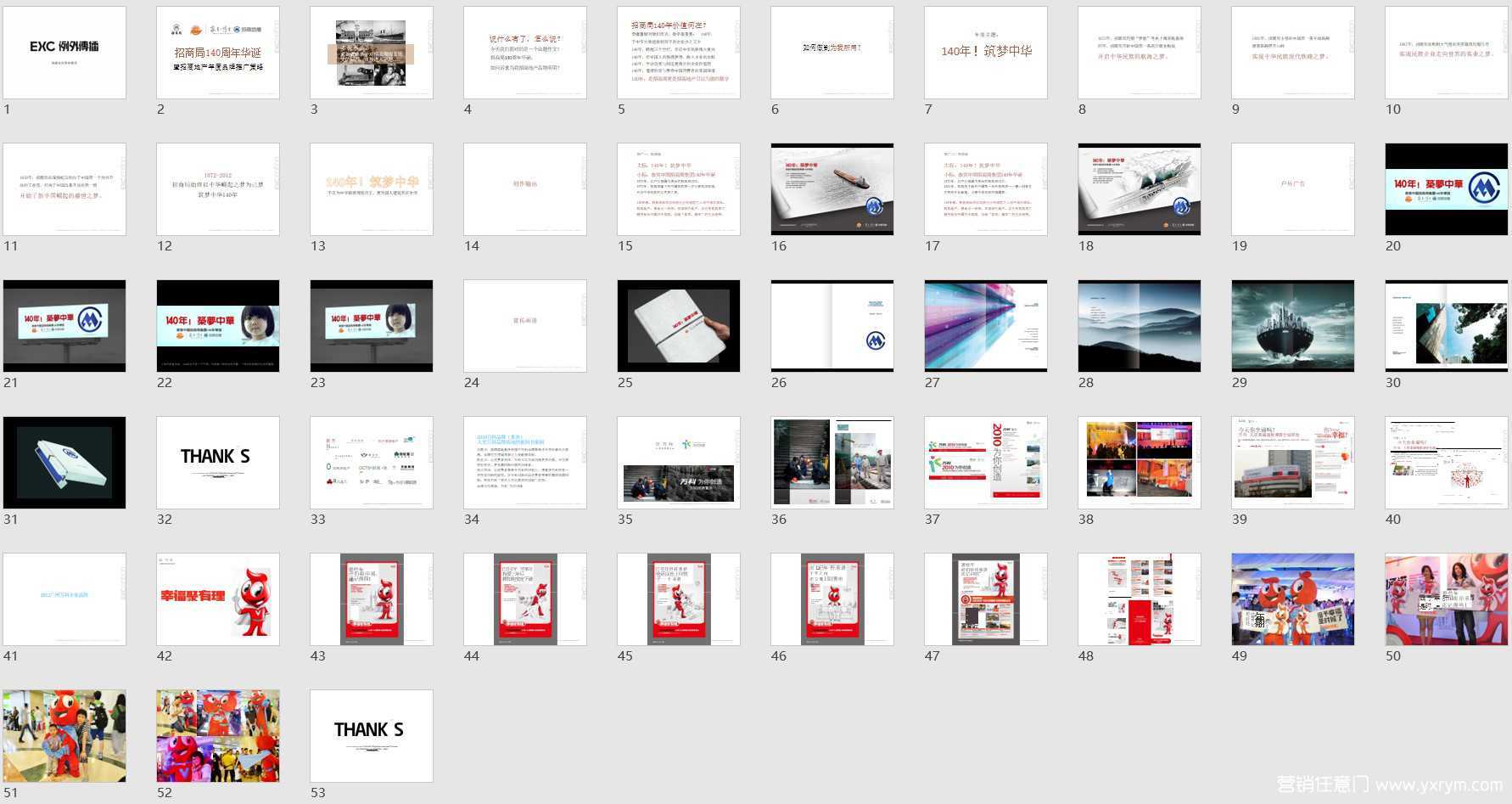Select slide 20 banner on black background
Viewport: 1512px width, 804px height.
pyautogui.click(x=1447, y=189)
